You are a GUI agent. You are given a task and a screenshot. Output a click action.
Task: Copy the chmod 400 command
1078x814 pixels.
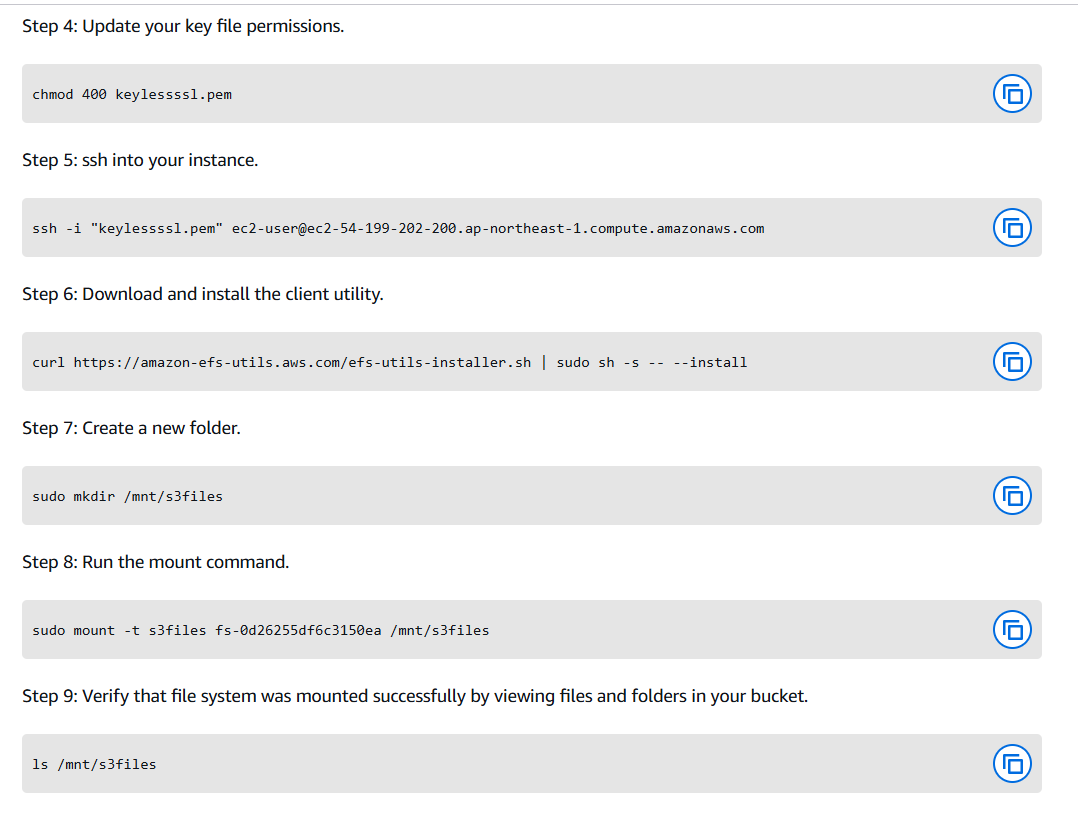pos(1012,94)
